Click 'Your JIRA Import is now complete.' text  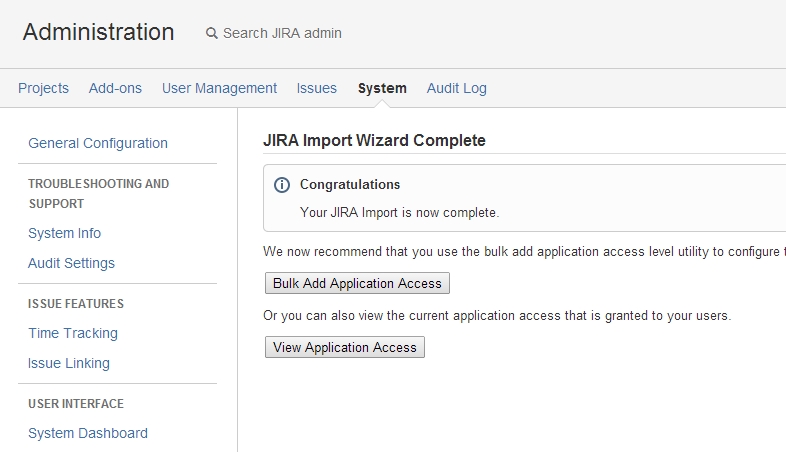pyautogui.click(x=400, y=212)
